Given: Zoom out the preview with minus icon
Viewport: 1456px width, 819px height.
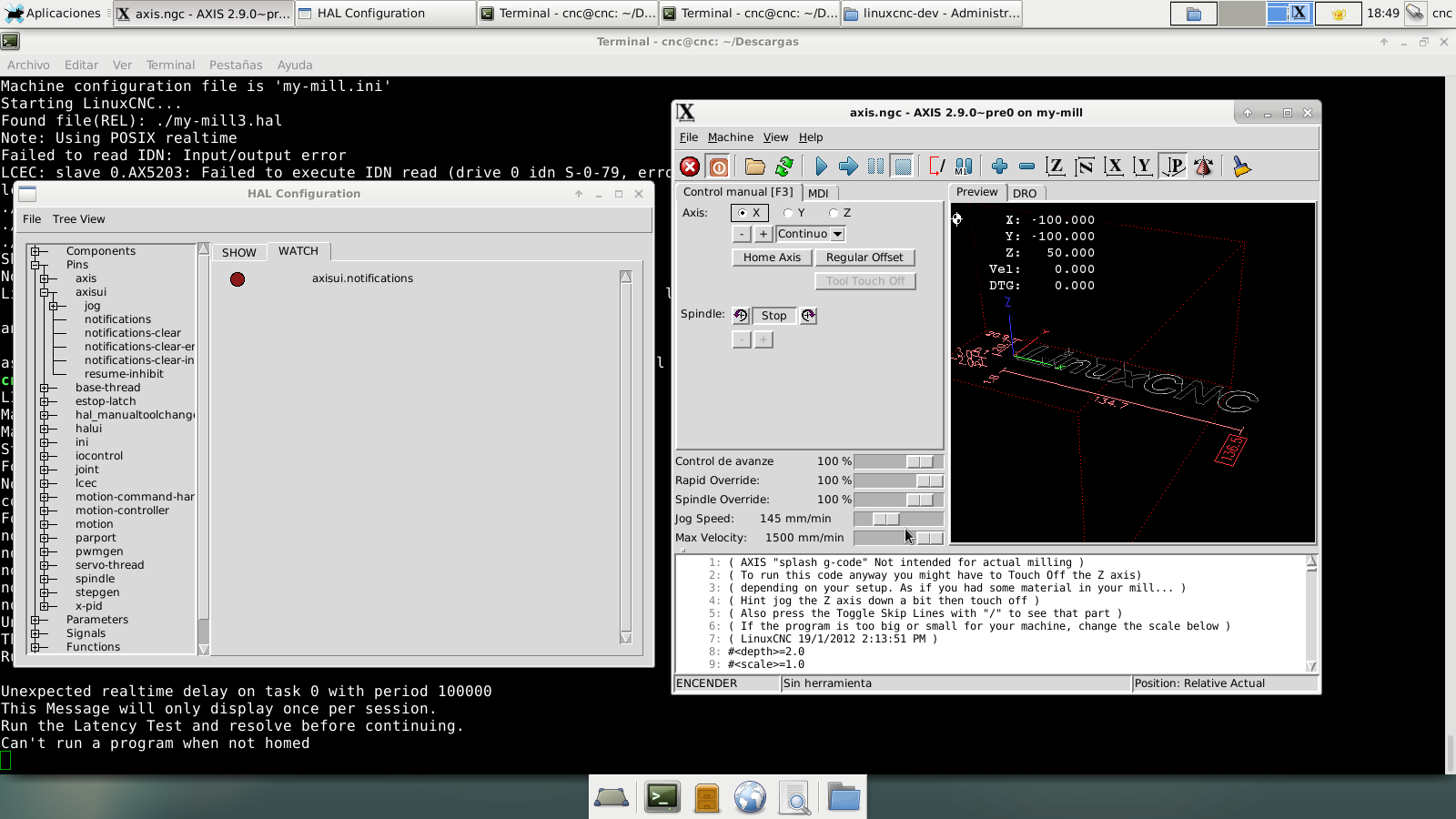Looking at the screenshot, I should [1026, 167].
